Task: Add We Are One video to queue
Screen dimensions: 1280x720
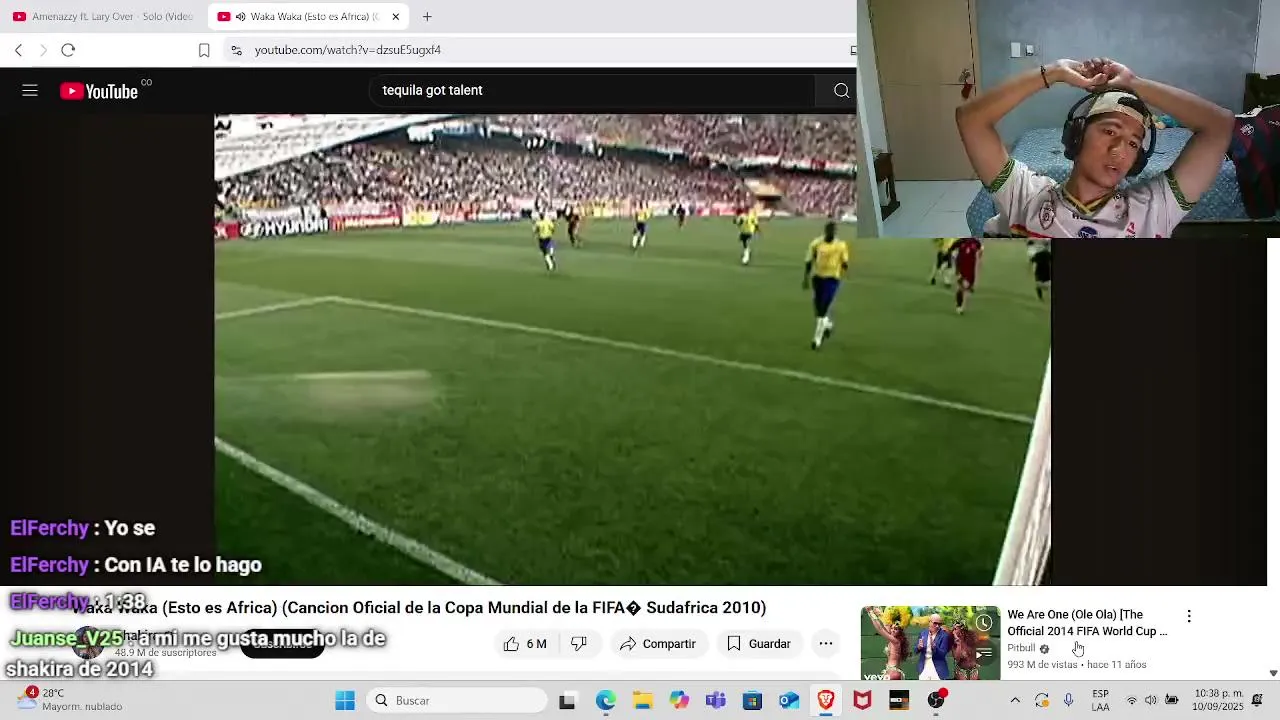Action: point(984,654)
